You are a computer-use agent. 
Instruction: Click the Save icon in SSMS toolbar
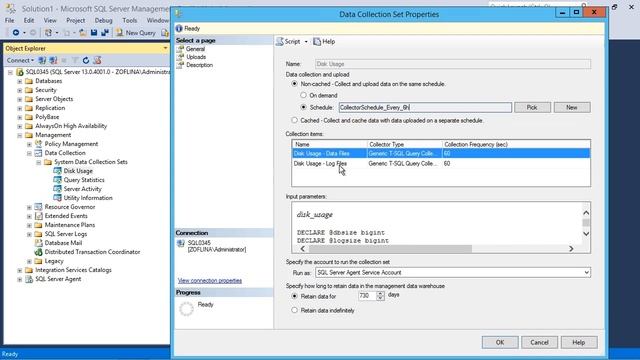[94, 33]
